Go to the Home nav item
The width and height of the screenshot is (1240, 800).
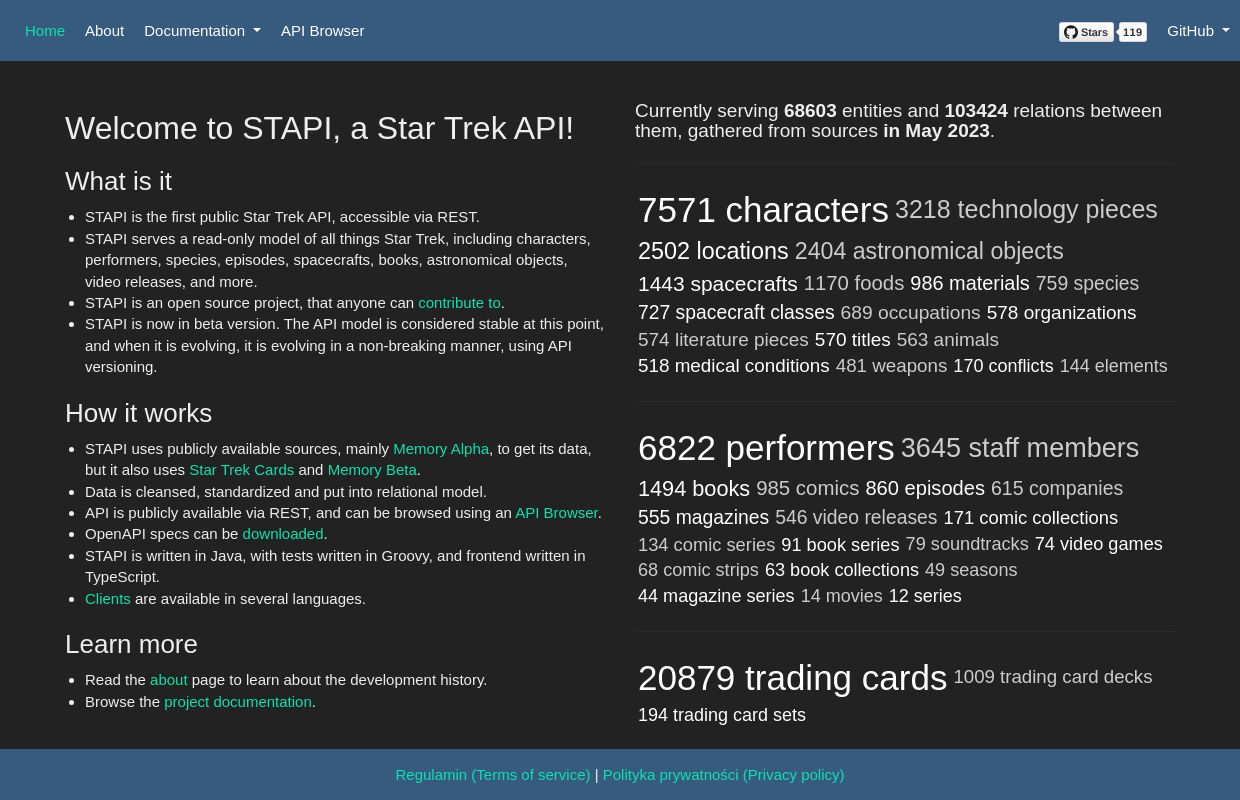pos(45,31)
